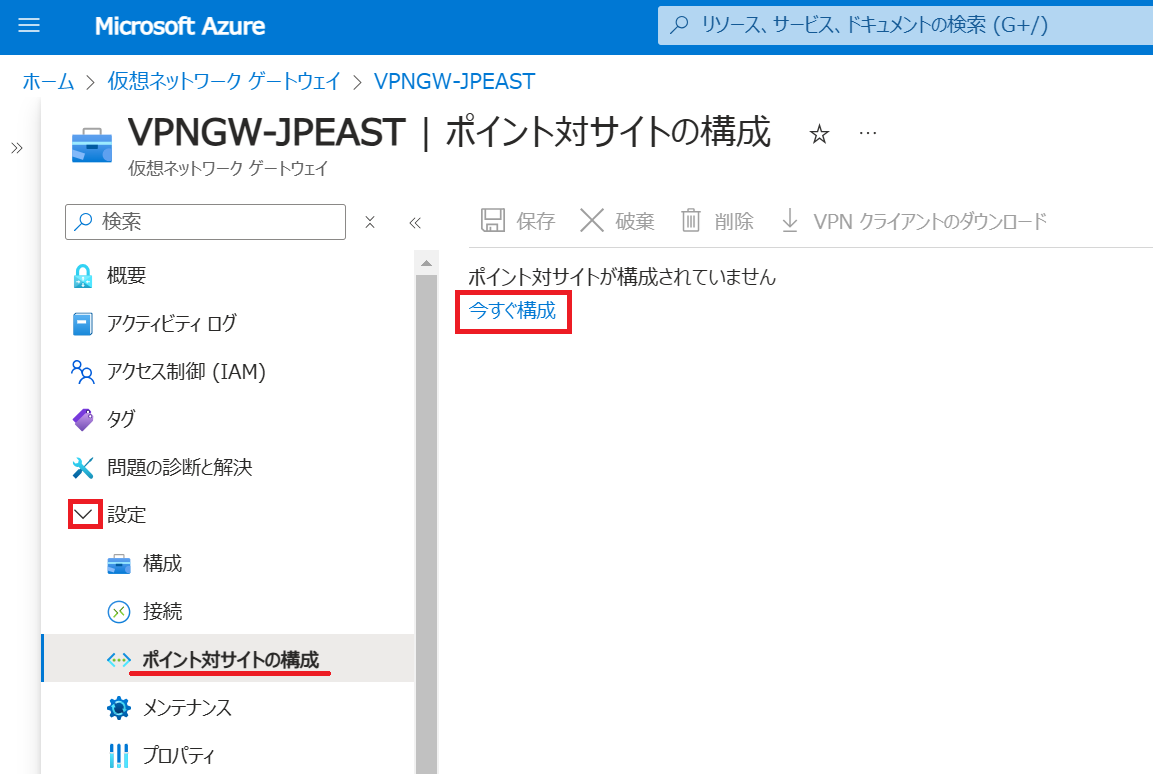
Task: Click the point-to-site arrows icon
Action: point(119,660)
